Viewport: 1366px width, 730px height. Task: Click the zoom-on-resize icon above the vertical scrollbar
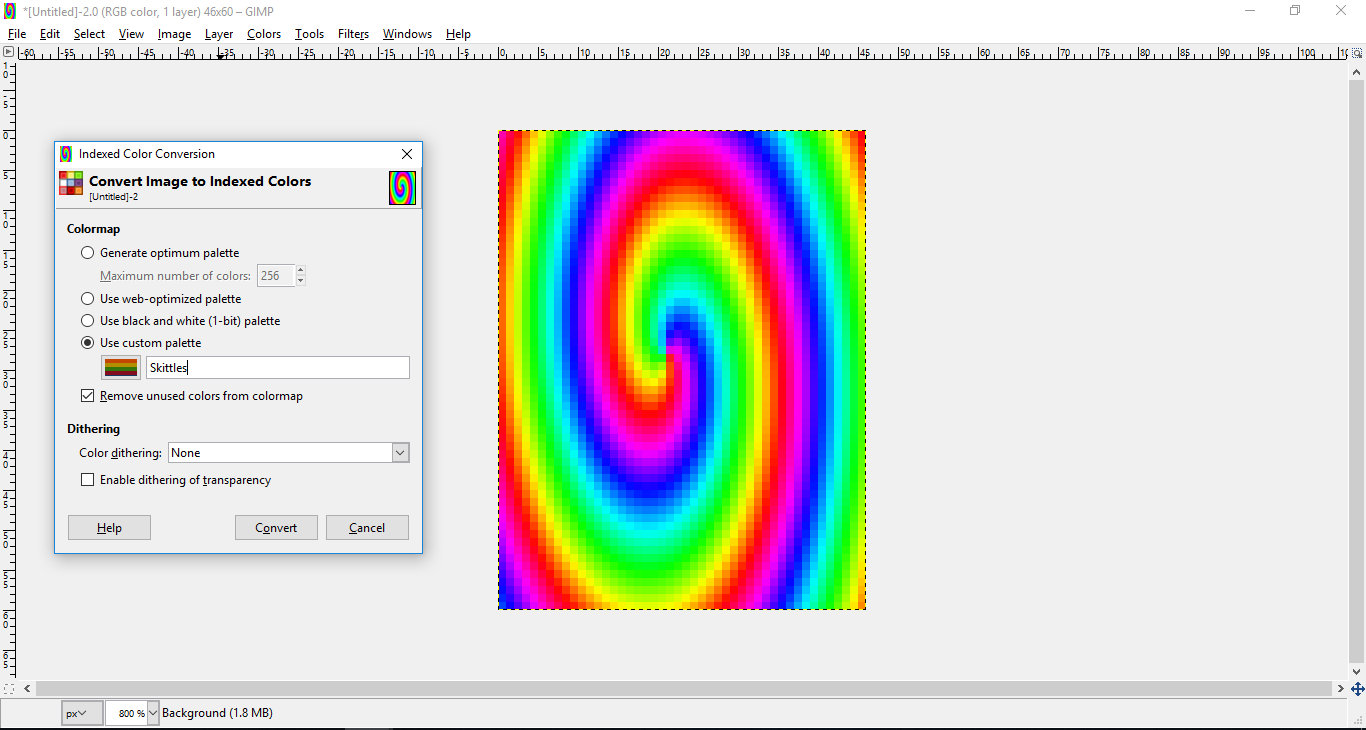point(1357,53)
